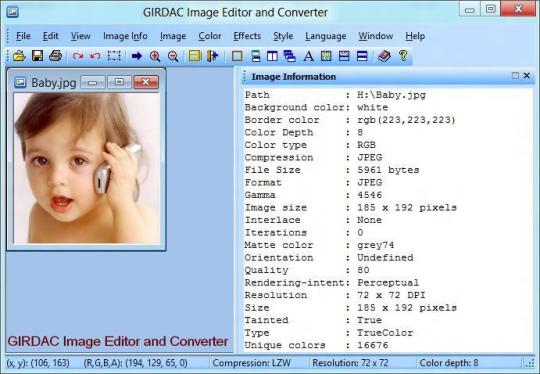540x374 pixels.
Task: Open the File menu
Action: [23, 36]
